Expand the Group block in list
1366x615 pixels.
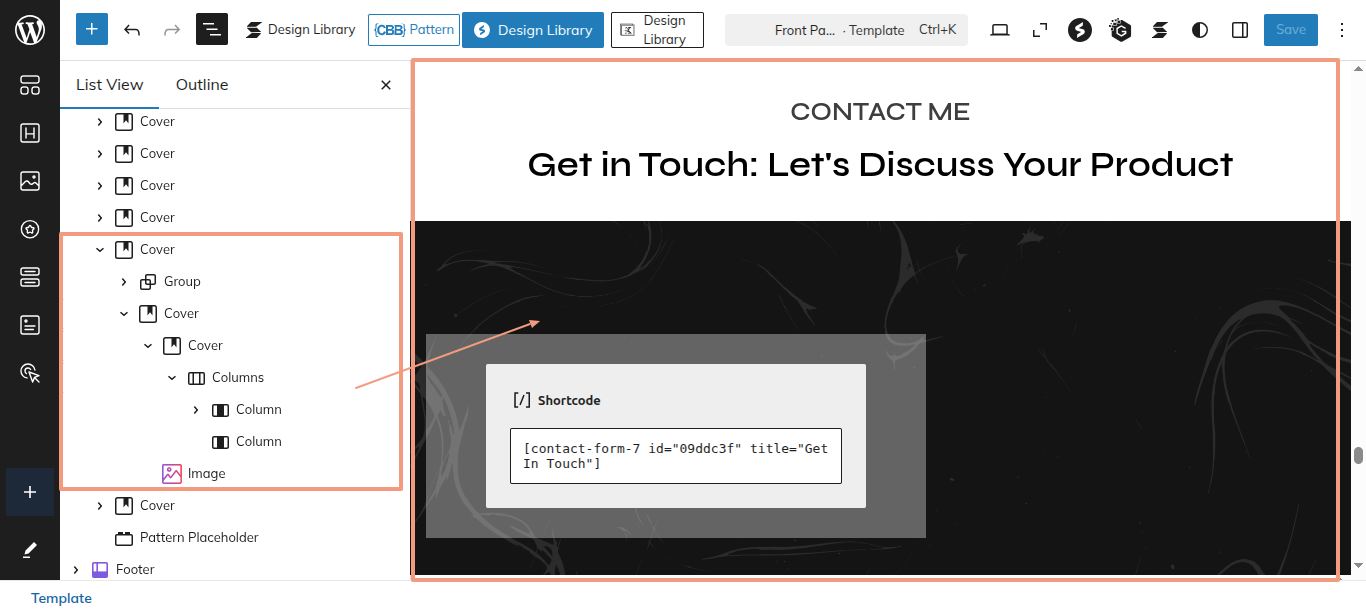(124, 282)
